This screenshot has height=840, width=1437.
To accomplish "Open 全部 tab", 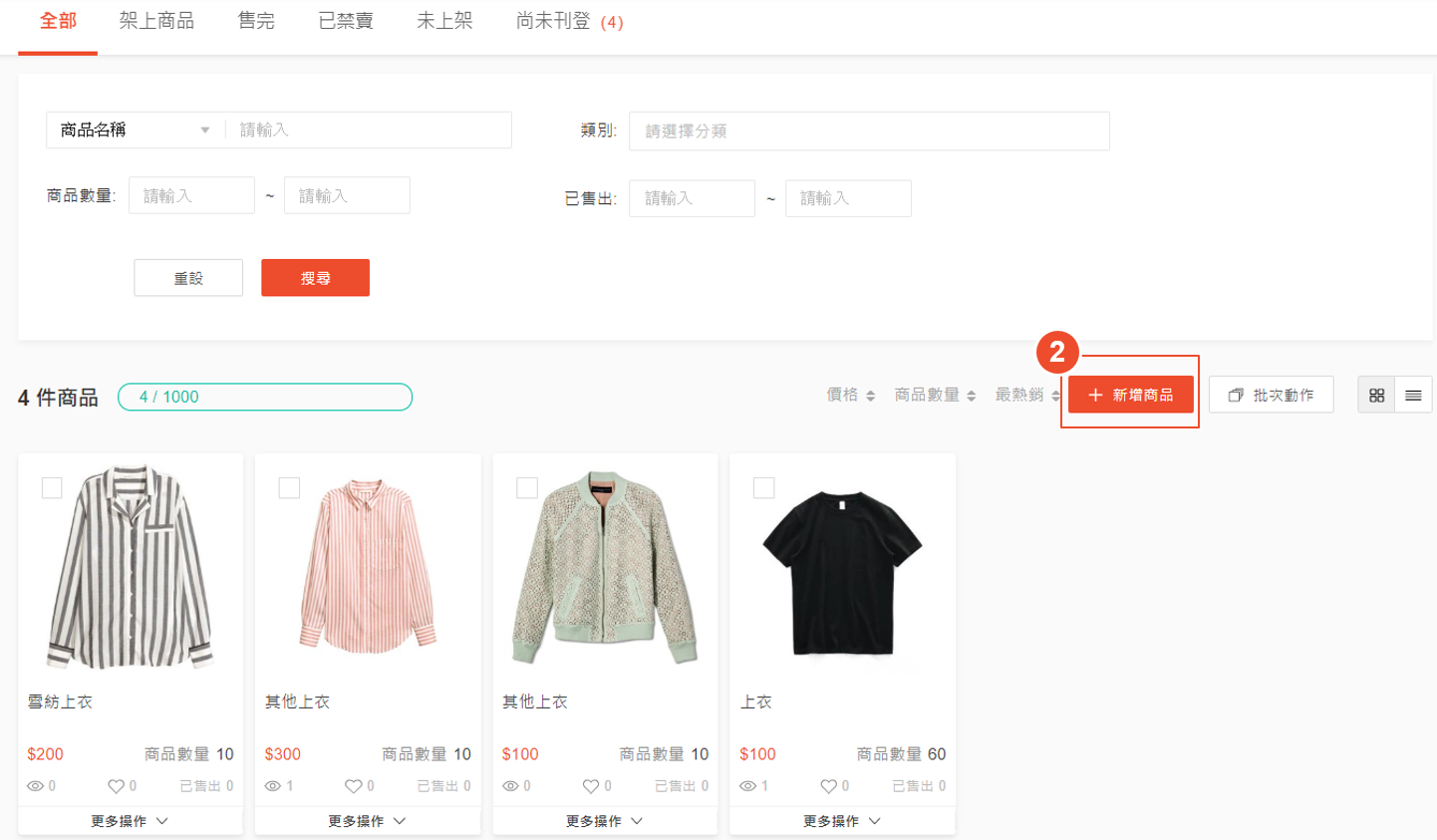I will point(58,21).
